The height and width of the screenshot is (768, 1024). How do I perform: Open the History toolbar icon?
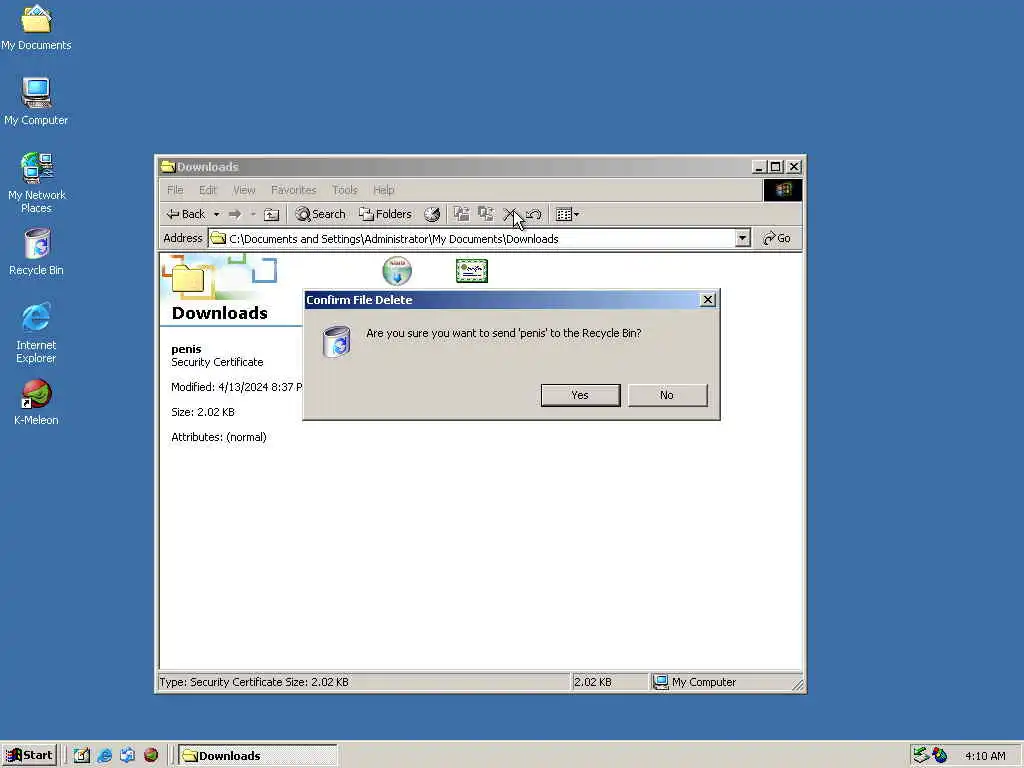432,214
